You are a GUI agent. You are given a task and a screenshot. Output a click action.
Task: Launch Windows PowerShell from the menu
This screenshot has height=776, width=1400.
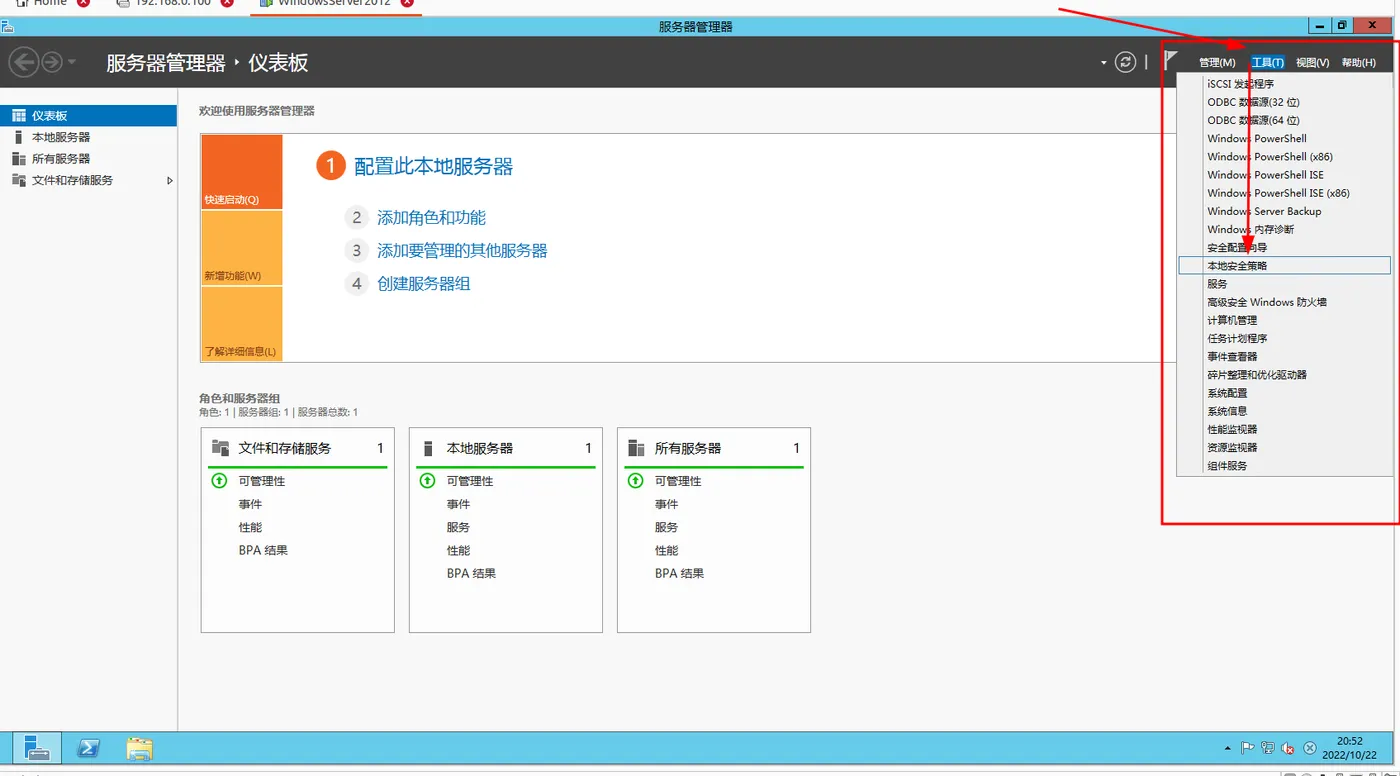[1284, 138]
